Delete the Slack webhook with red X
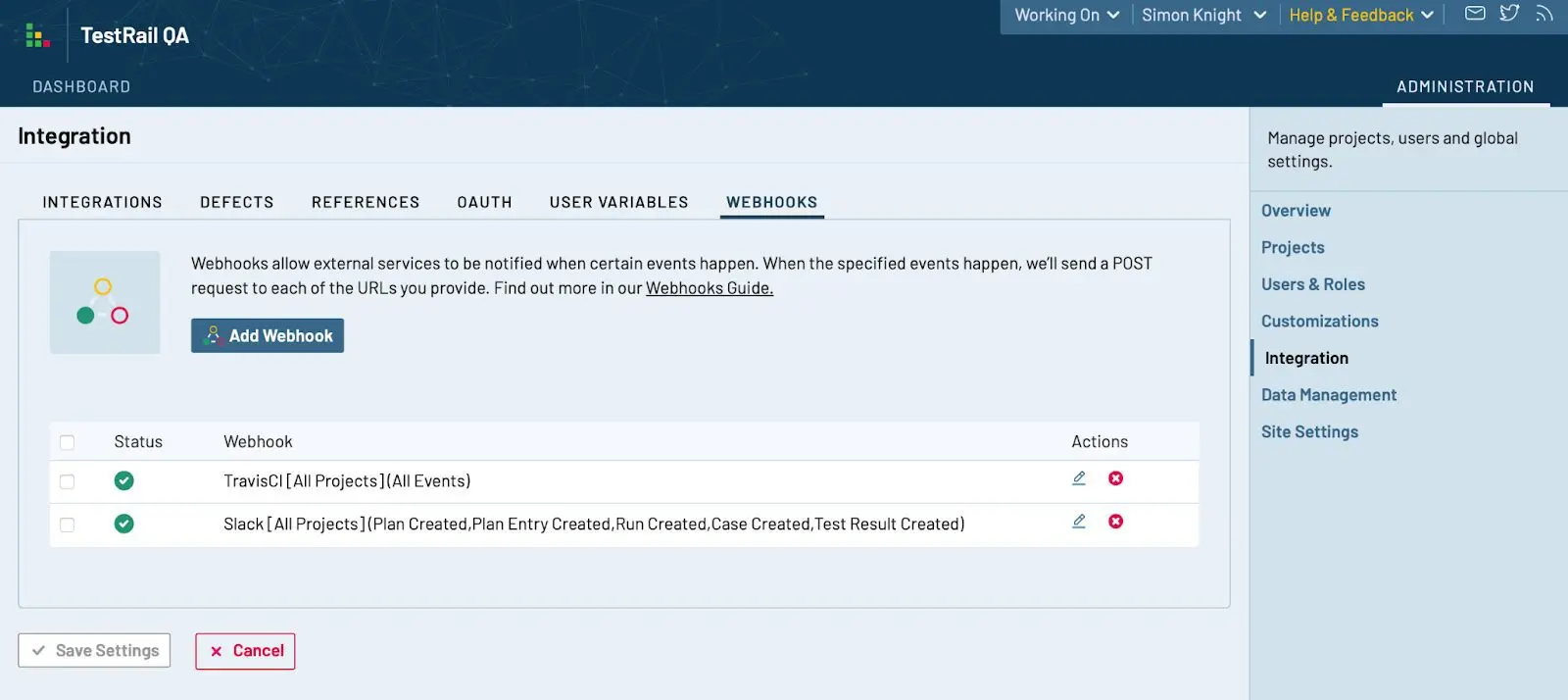Viewport: 1568px width, 700px height. (1115, 522)
